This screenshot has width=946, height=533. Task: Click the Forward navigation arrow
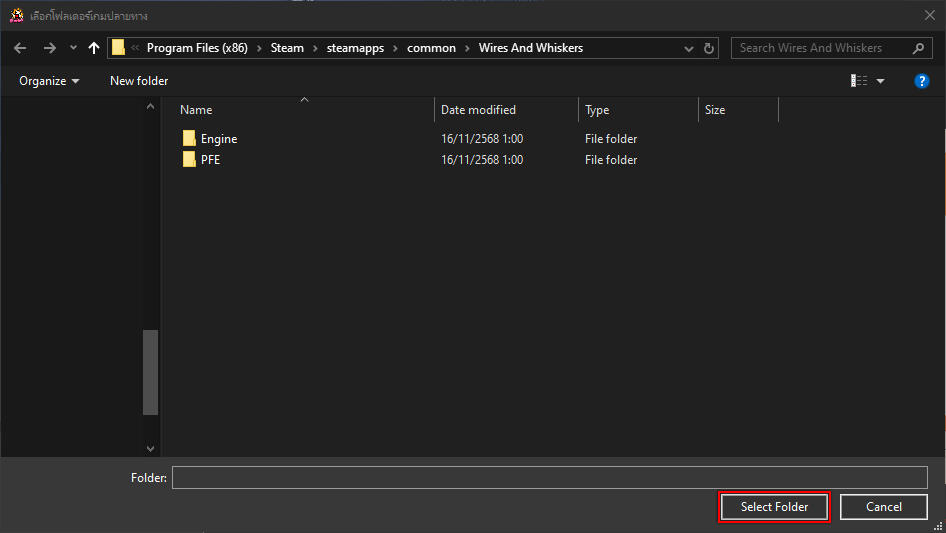(x=49, y=48)
